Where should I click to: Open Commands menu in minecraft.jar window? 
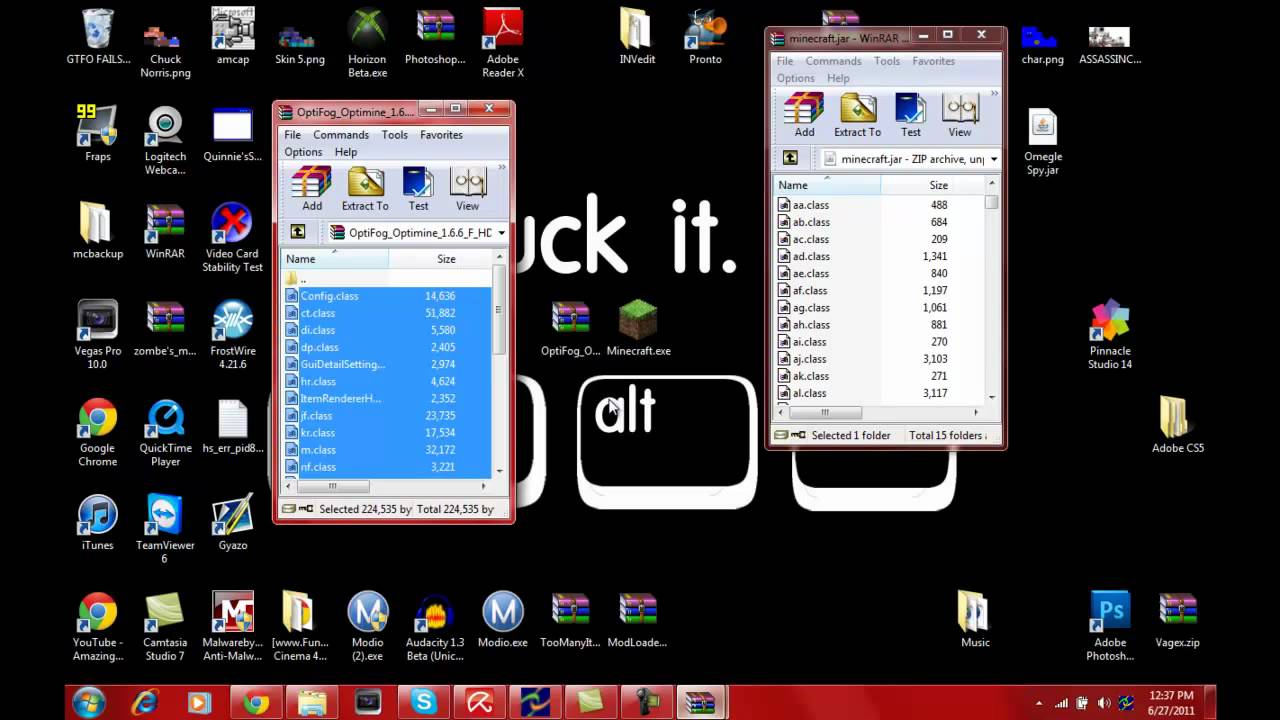click(833, 61)
